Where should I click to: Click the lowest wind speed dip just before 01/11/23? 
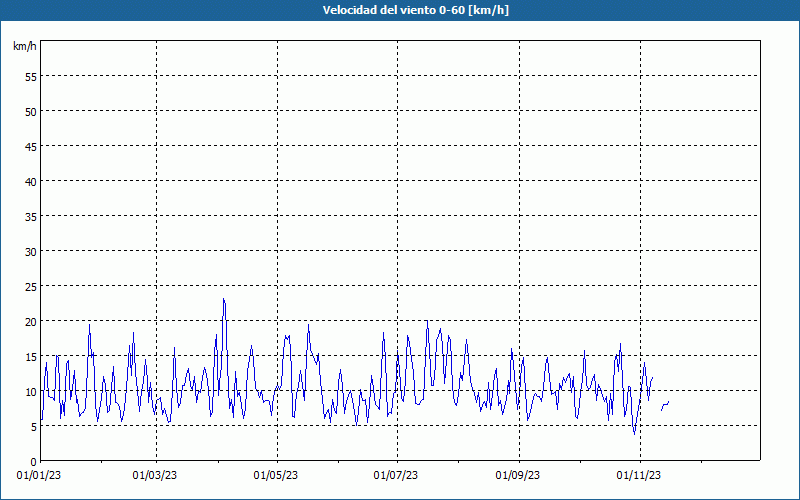tap(634, 434)
